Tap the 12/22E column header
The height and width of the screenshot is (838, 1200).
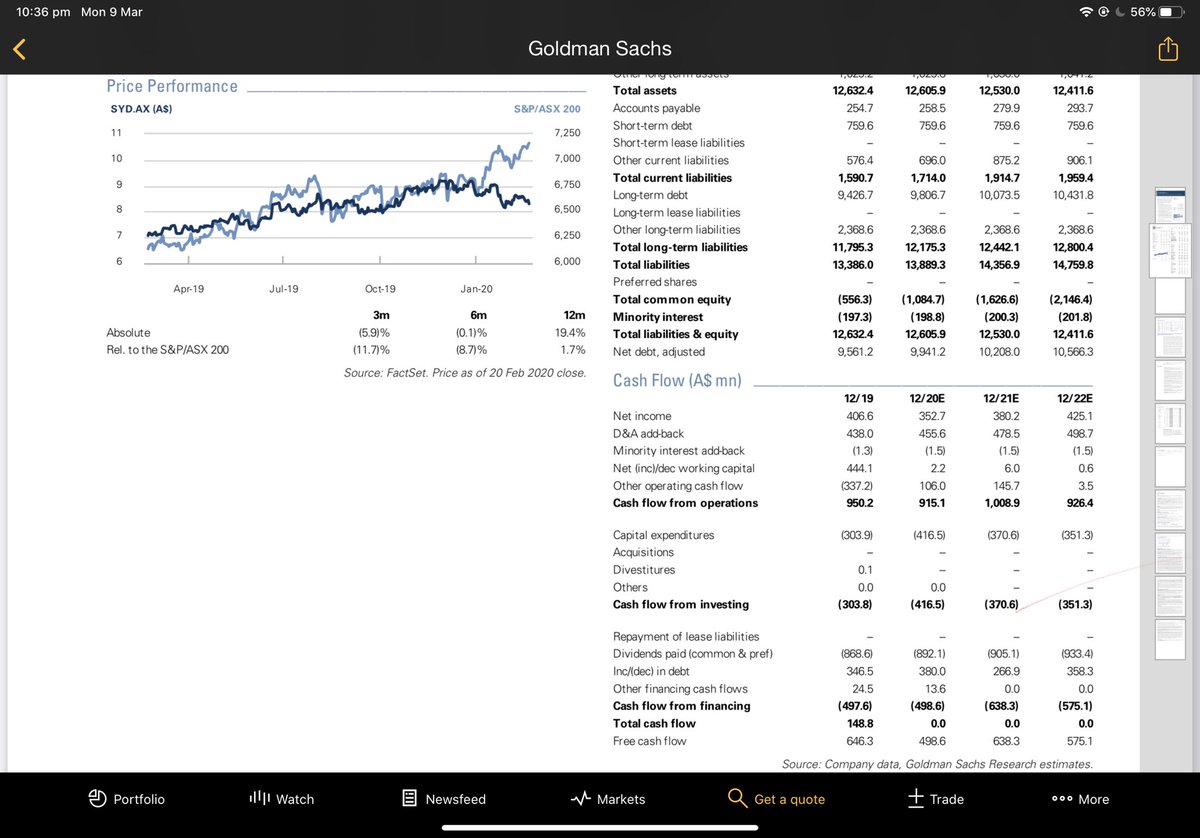point(1075,398)
